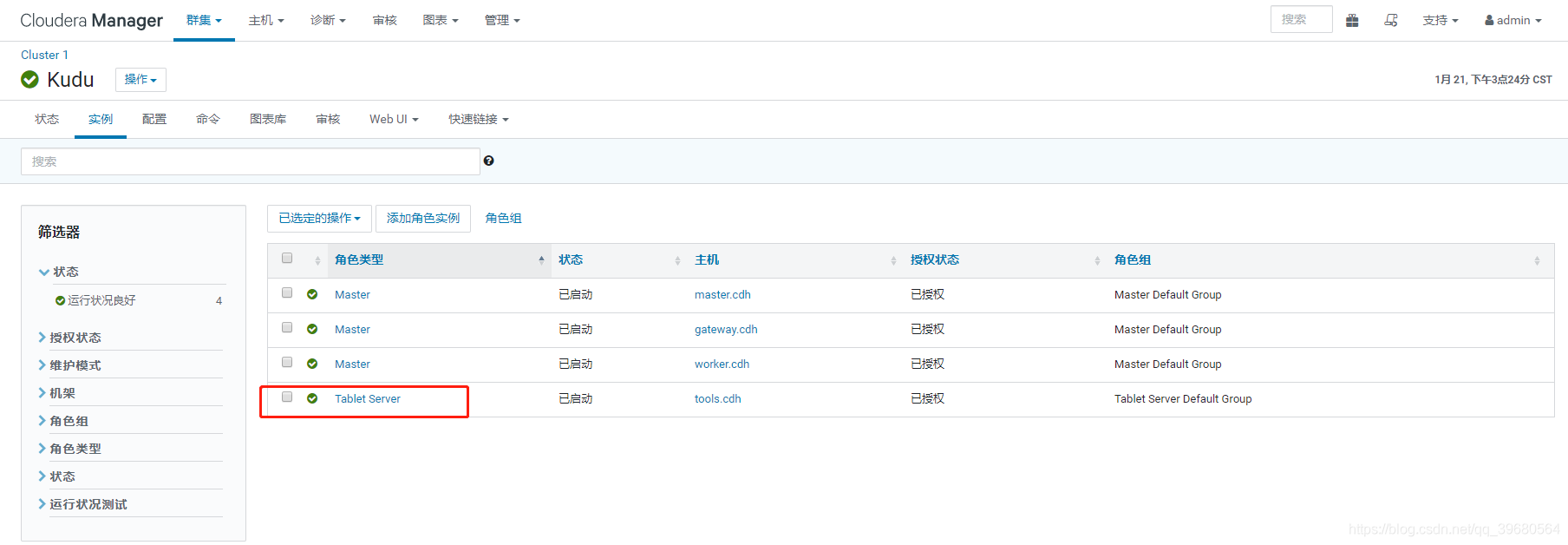Click health icon of master.cdh row
Viewport: 1568px width, 545px height.
312,294
